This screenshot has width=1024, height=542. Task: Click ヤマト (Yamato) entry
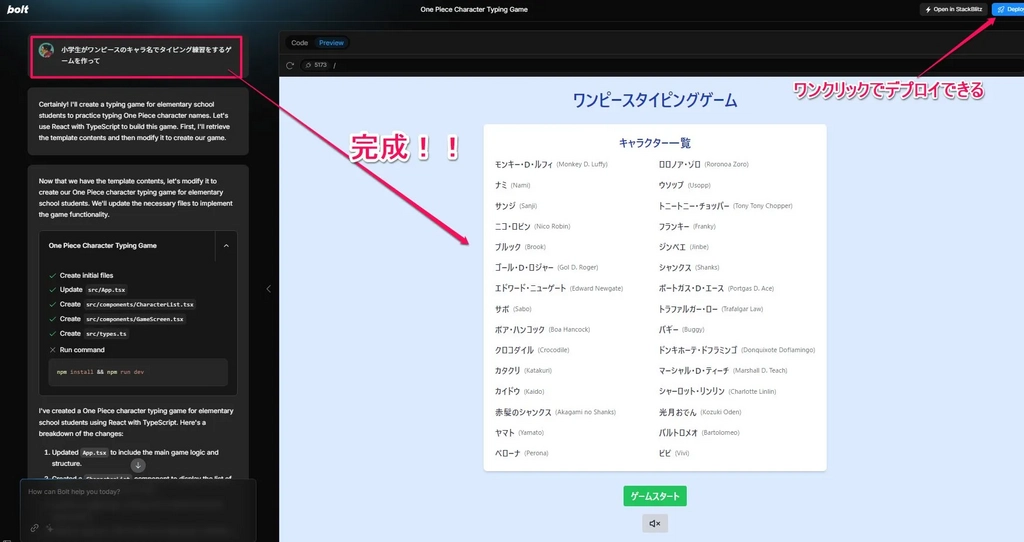(519, 433)
